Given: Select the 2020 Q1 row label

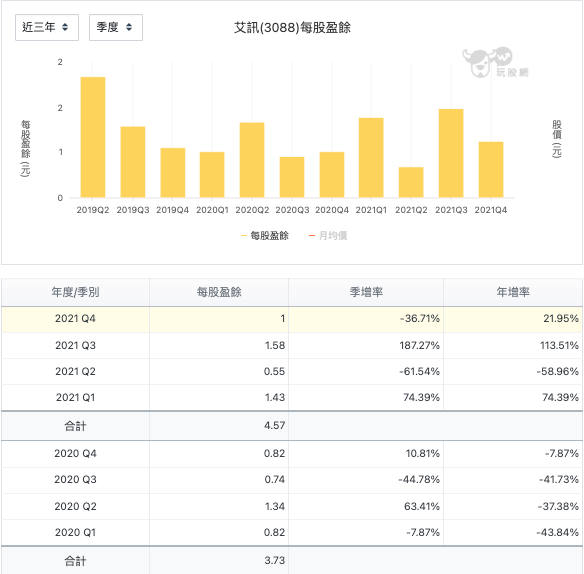Looking at the screenshot, I should coord(75,533).
